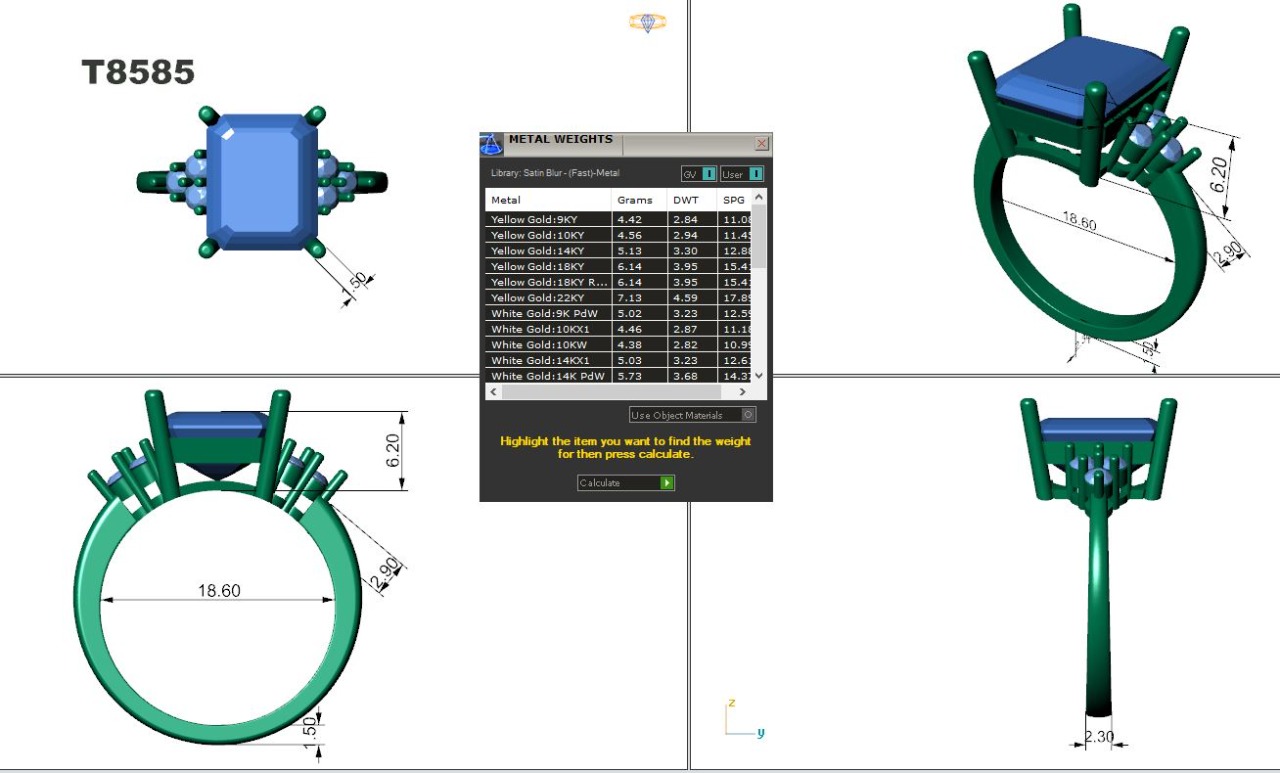Click the green Calculate arrow icon
This screenshot has height=773, width=1280.
tap(667, 483)
